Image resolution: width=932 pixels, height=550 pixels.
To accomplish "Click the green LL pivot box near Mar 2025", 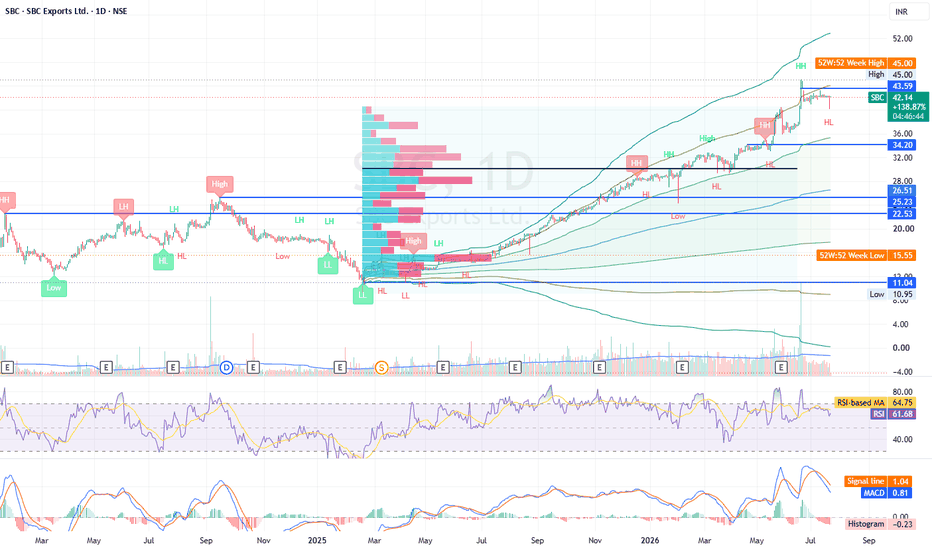I will pyautogui.click(x=363, y=295).
